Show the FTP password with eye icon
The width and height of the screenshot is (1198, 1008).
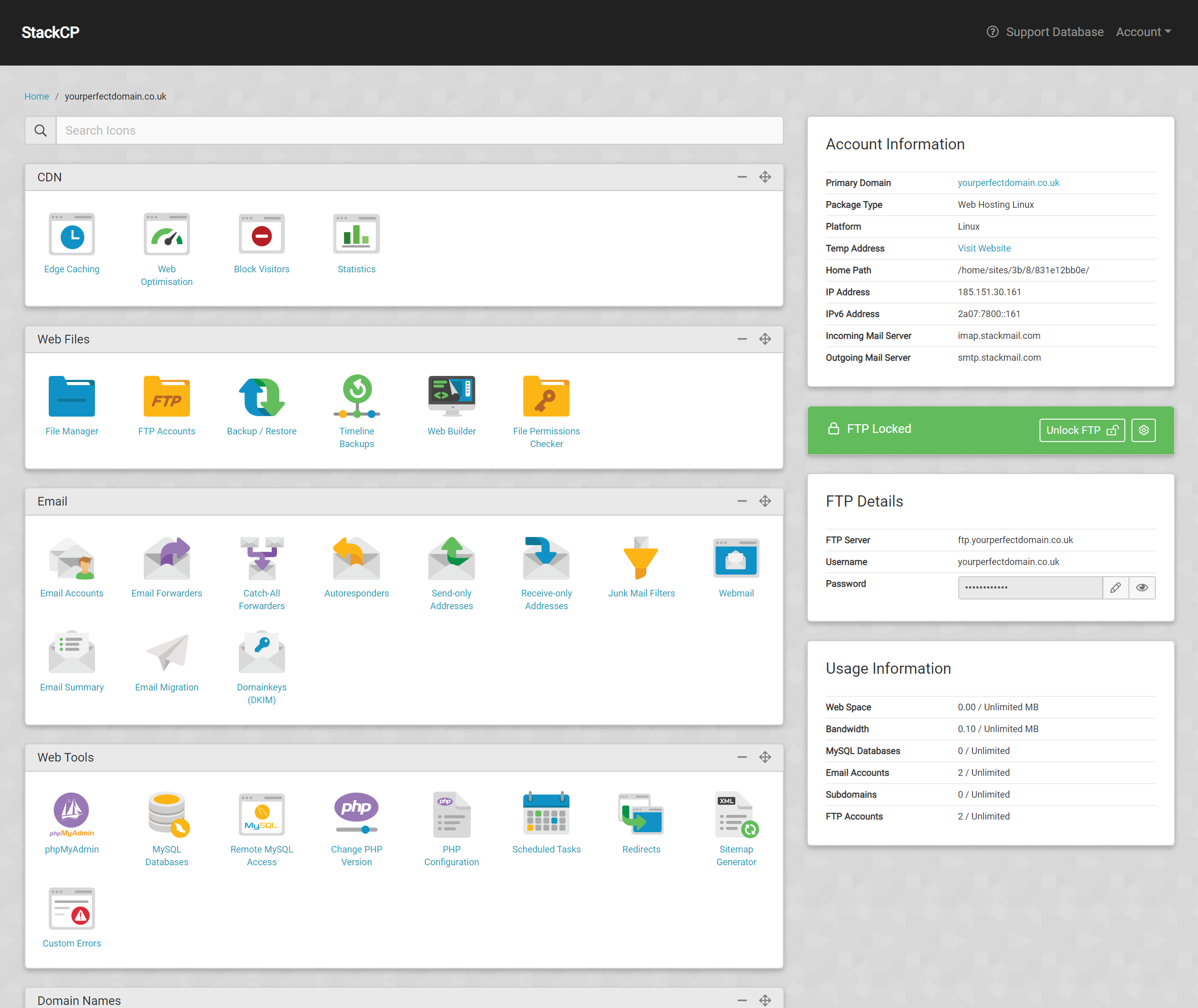1142,587
